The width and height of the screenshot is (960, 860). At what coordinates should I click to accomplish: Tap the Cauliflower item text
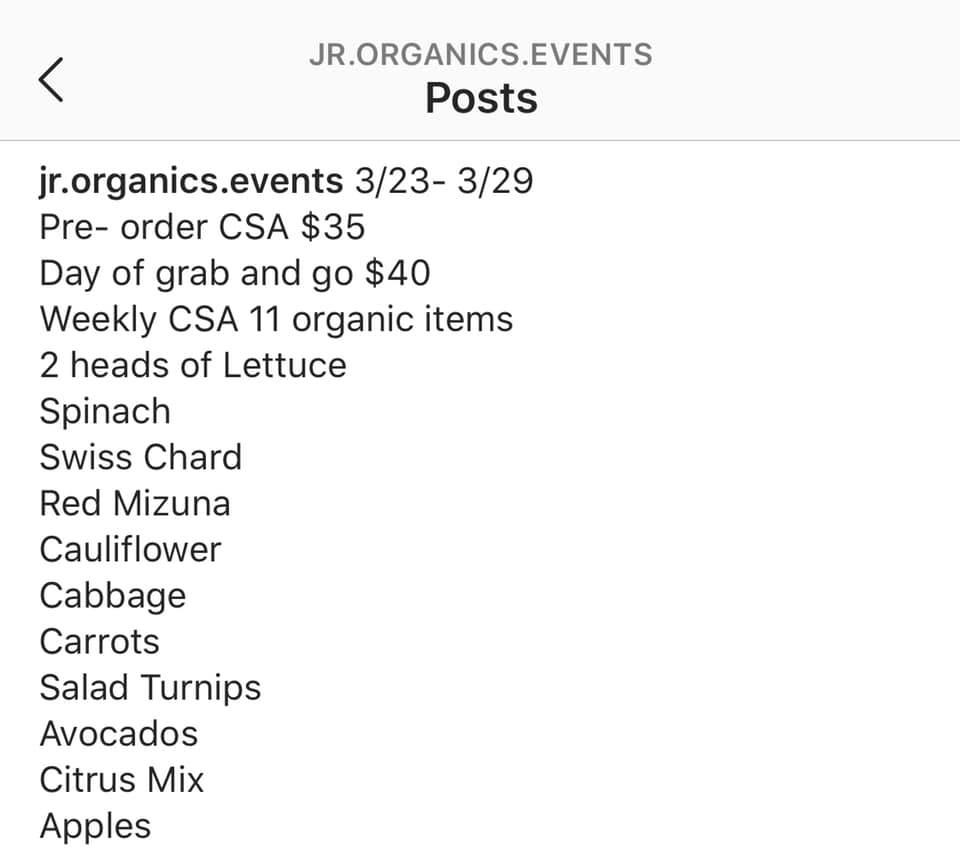pos(130,549)
